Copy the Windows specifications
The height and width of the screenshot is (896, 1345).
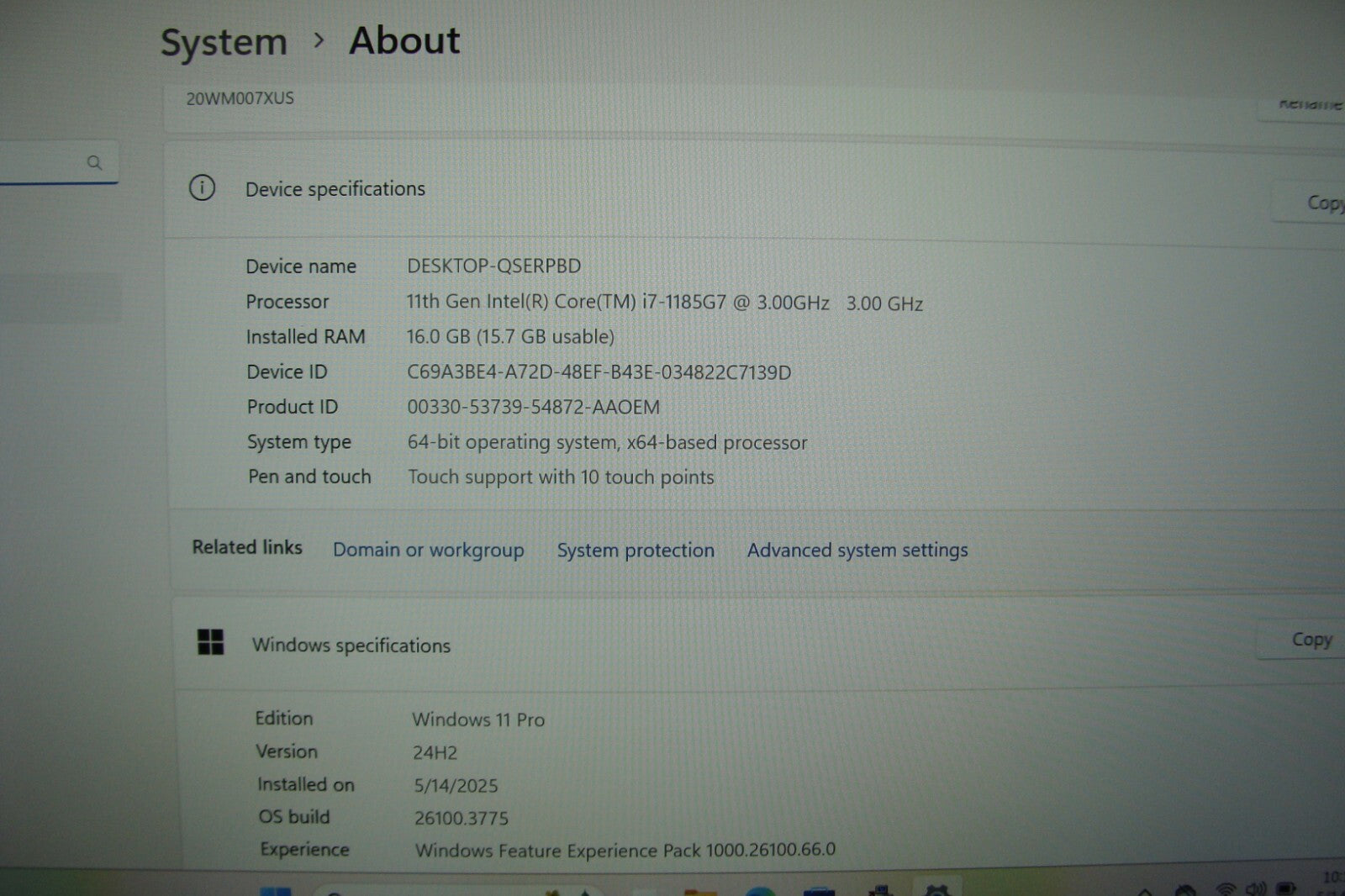1310,640
